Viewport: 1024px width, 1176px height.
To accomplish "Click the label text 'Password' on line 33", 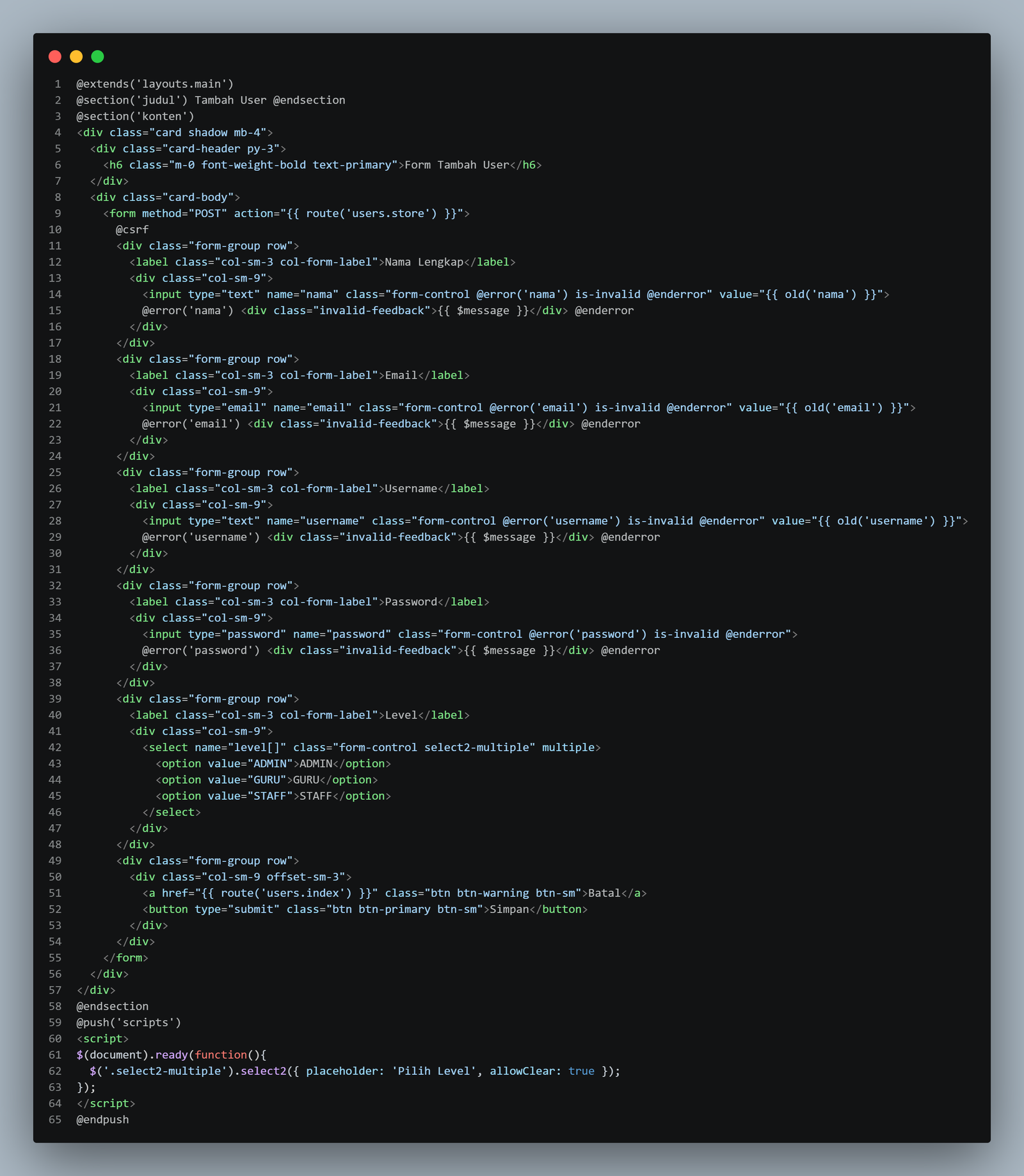I will pyautogui.click(x=411, y=601).
